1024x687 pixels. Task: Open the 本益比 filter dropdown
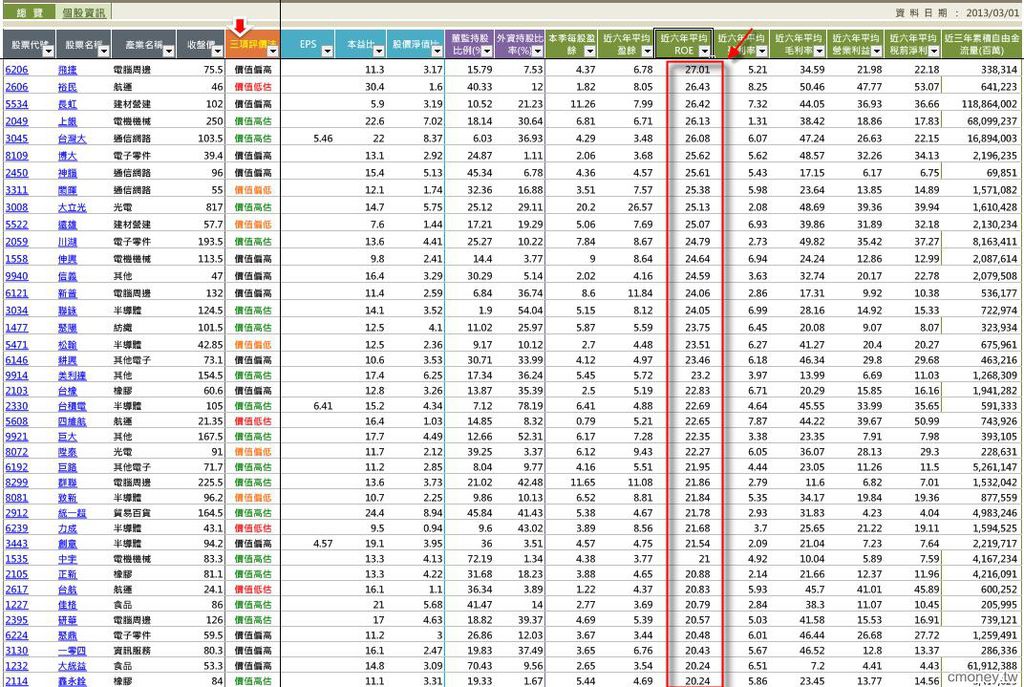pyautogui.click(x=379, y=51)
